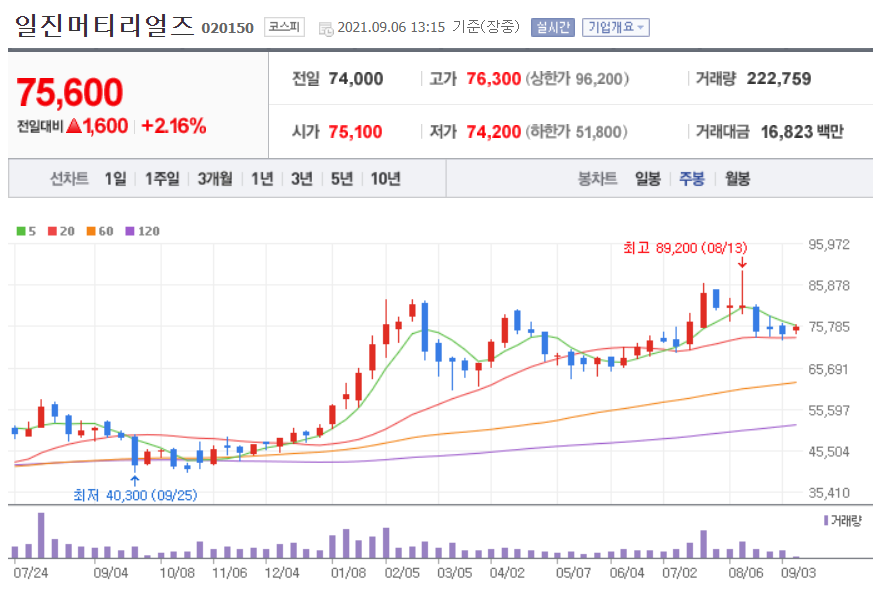Screen dimensions: 873x591
Task: Click the 하한가 51,800 text
Action: point(577,132)
